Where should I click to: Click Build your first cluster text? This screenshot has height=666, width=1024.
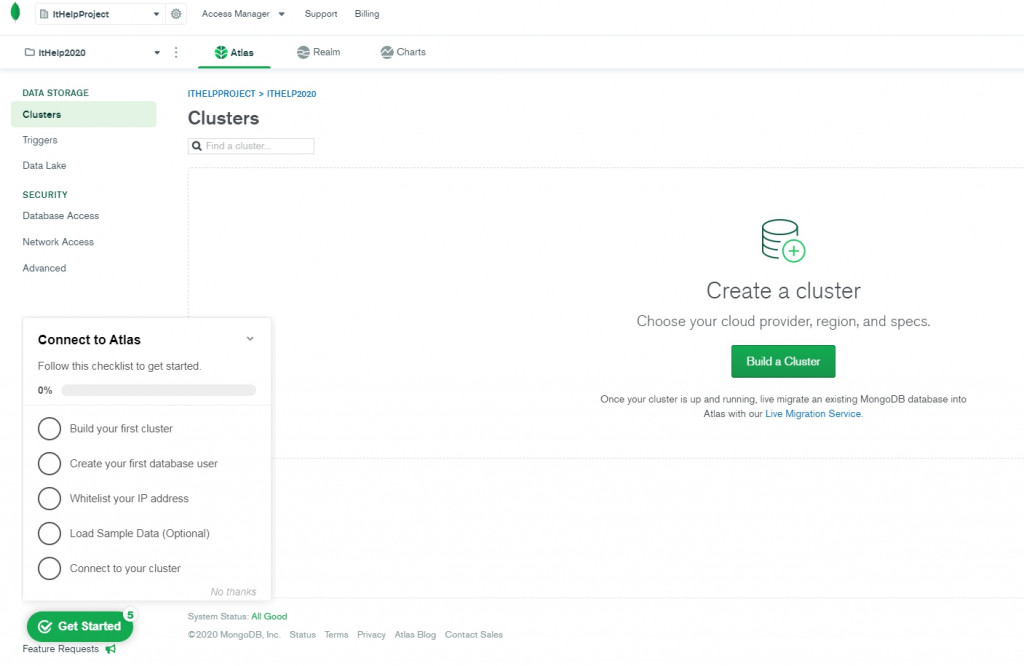click(121, 429)
